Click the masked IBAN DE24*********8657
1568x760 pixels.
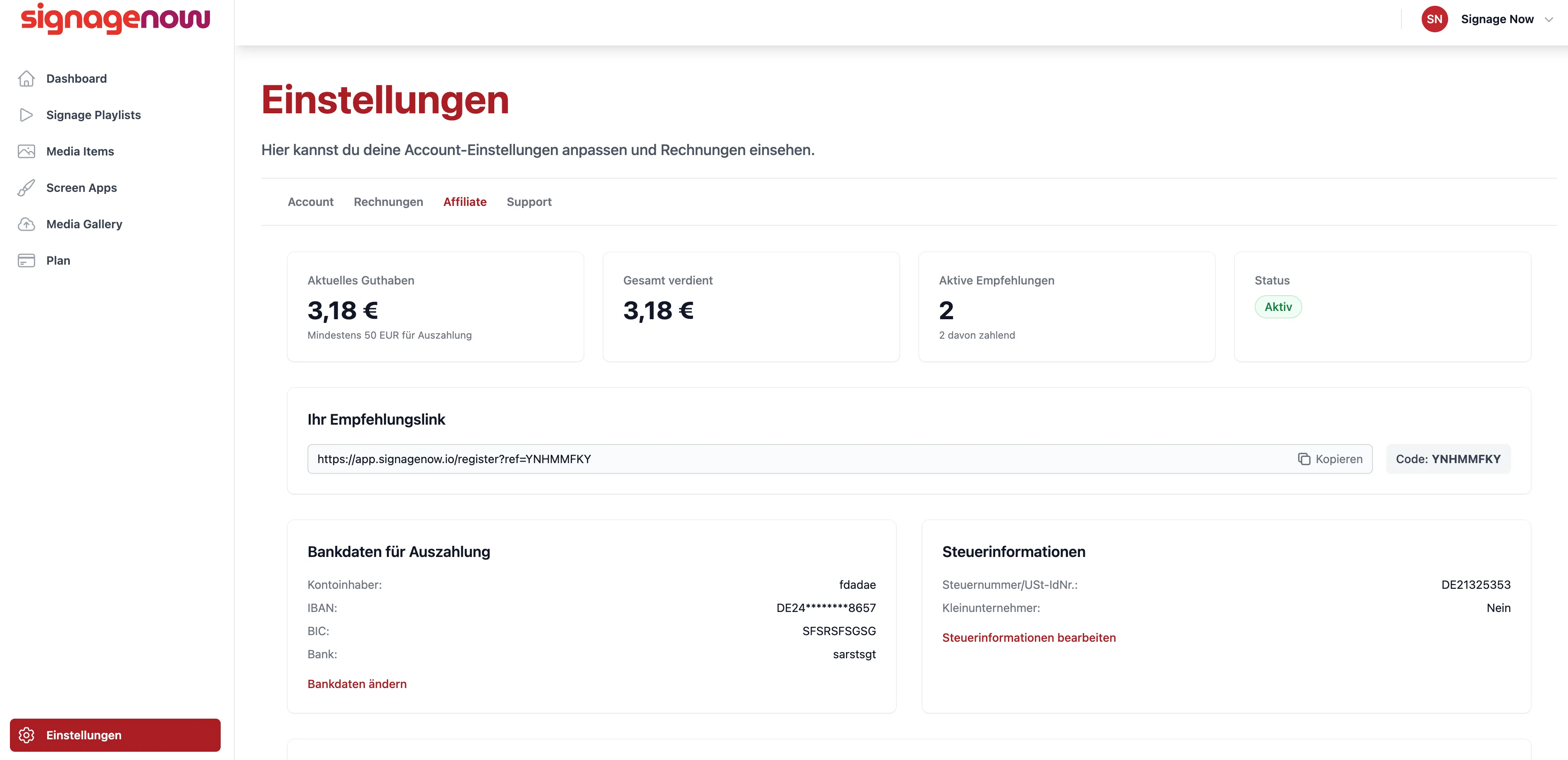[826, 608]
